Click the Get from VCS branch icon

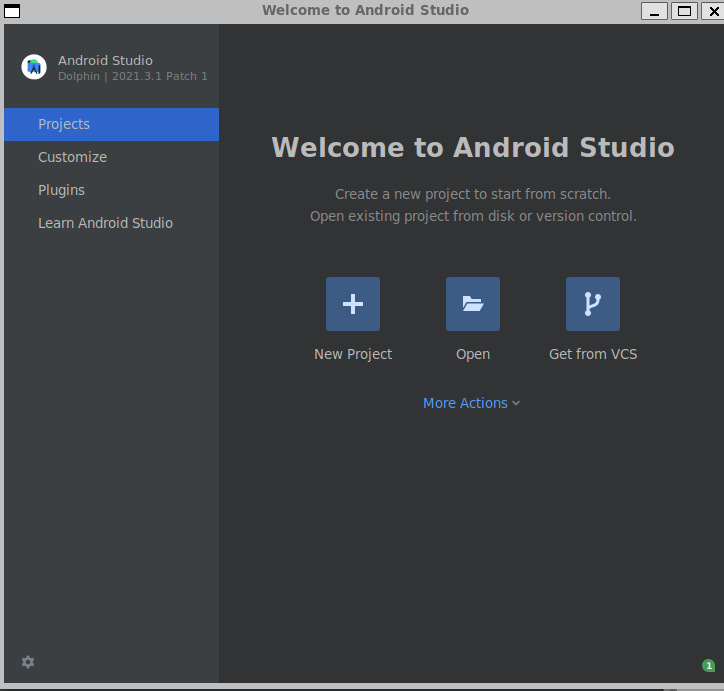click(x=593, y=304)
